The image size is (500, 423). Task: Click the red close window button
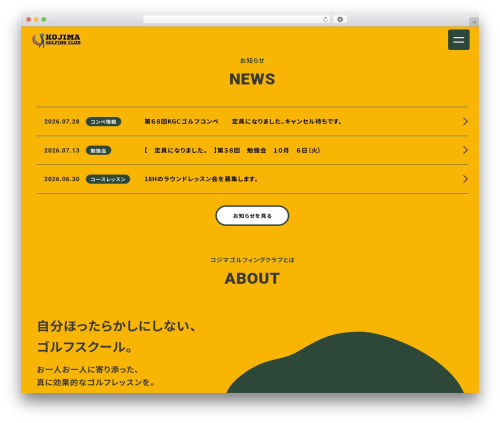tap(29, 19)
